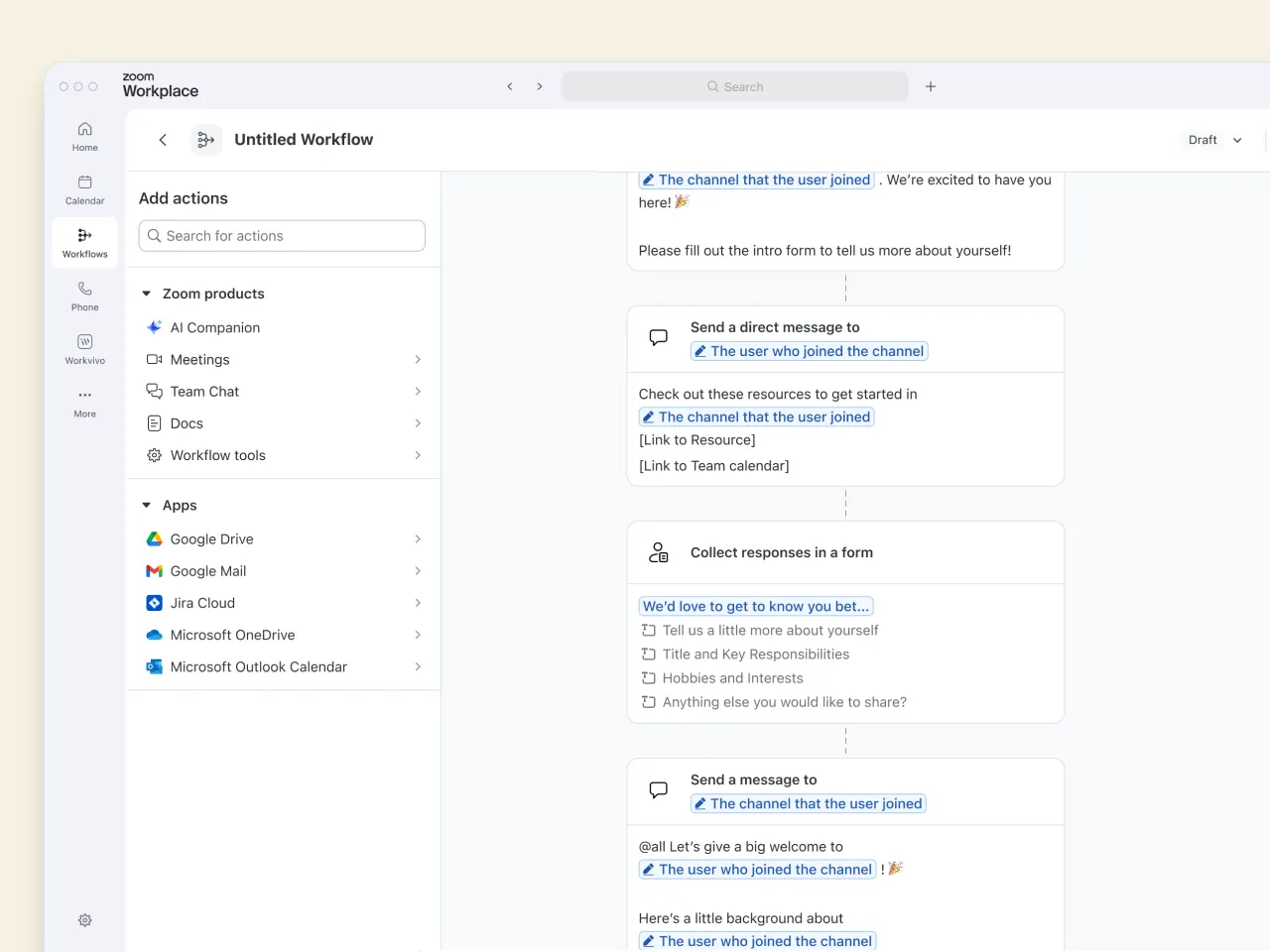
Task: Select the Phone sidebar icon
Action: tap(85, 296)
